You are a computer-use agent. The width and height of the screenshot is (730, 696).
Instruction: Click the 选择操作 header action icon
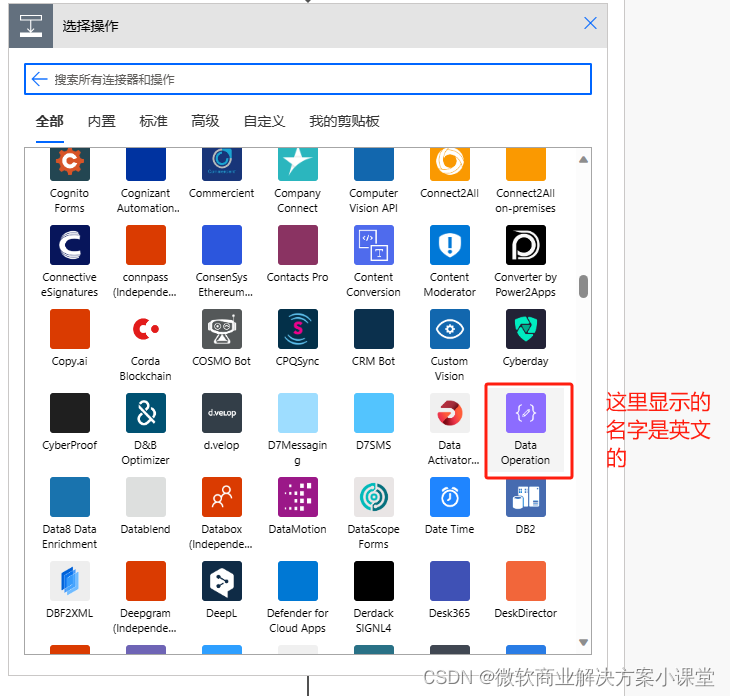pos(31,26)
